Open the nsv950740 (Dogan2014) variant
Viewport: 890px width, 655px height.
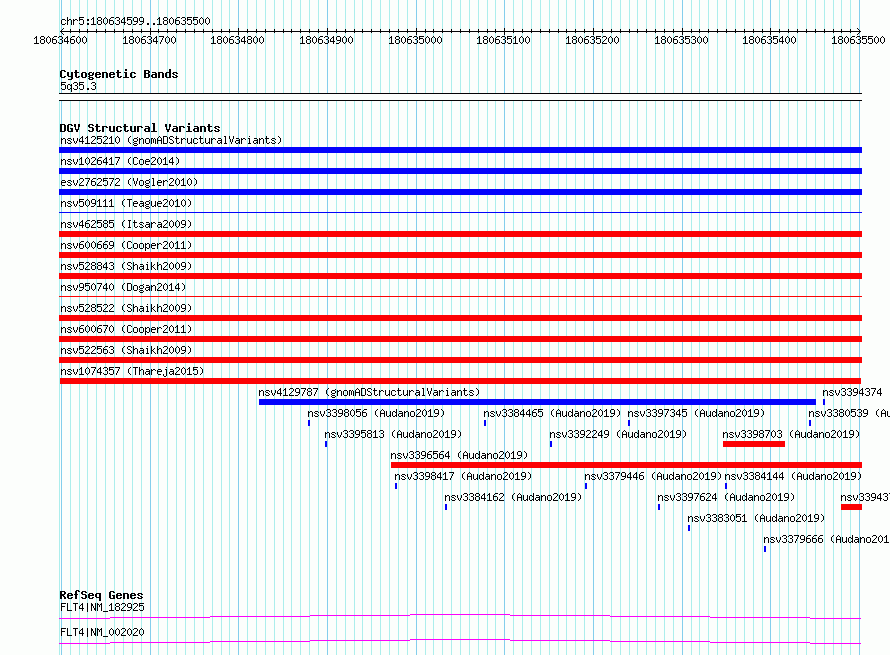coord(123,287)
